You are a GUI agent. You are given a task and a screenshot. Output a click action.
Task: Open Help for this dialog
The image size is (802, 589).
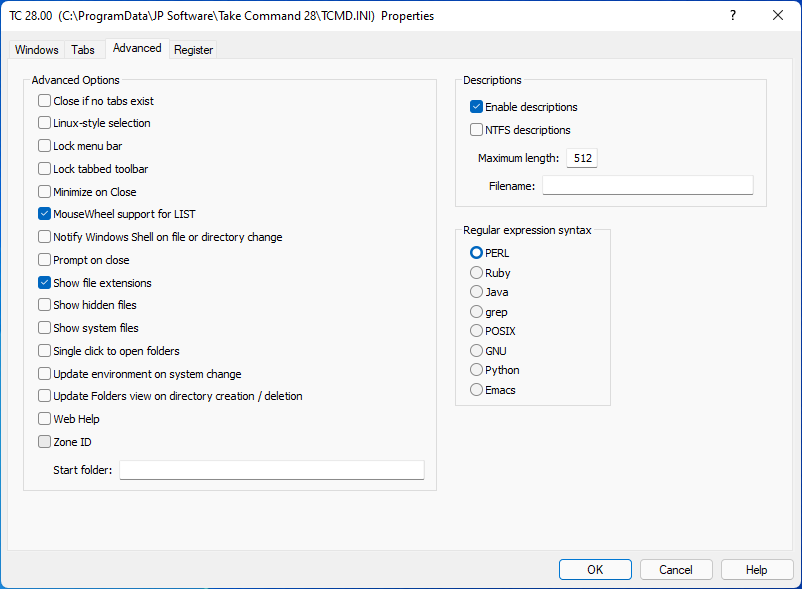click(756, 570)
